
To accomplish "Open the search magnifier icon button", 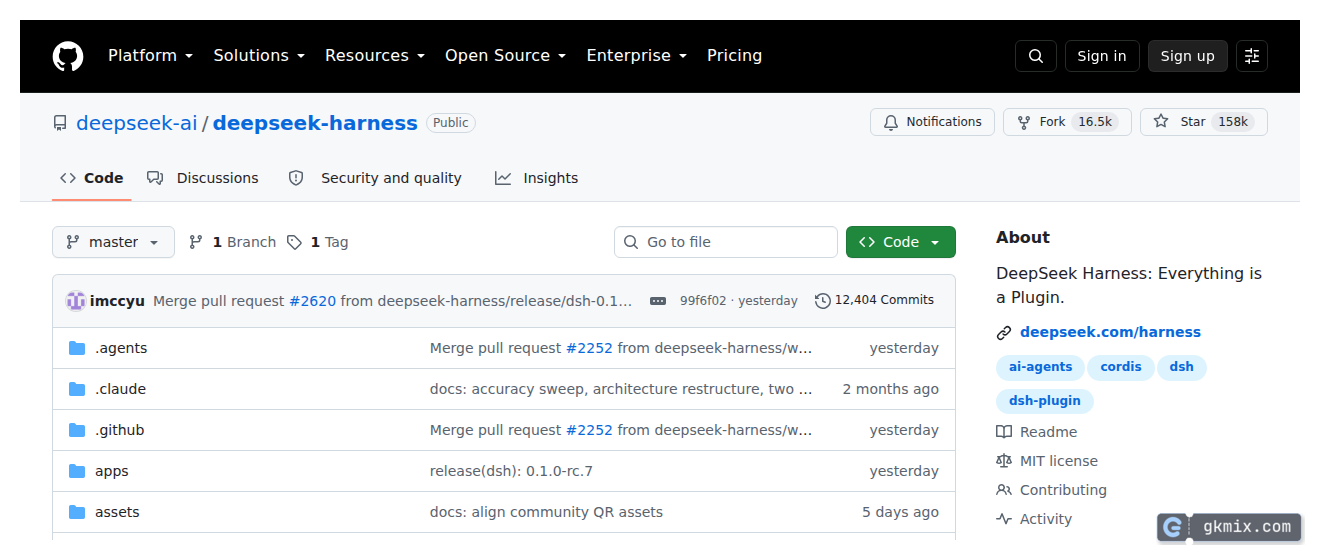I will pos(1036,56).
